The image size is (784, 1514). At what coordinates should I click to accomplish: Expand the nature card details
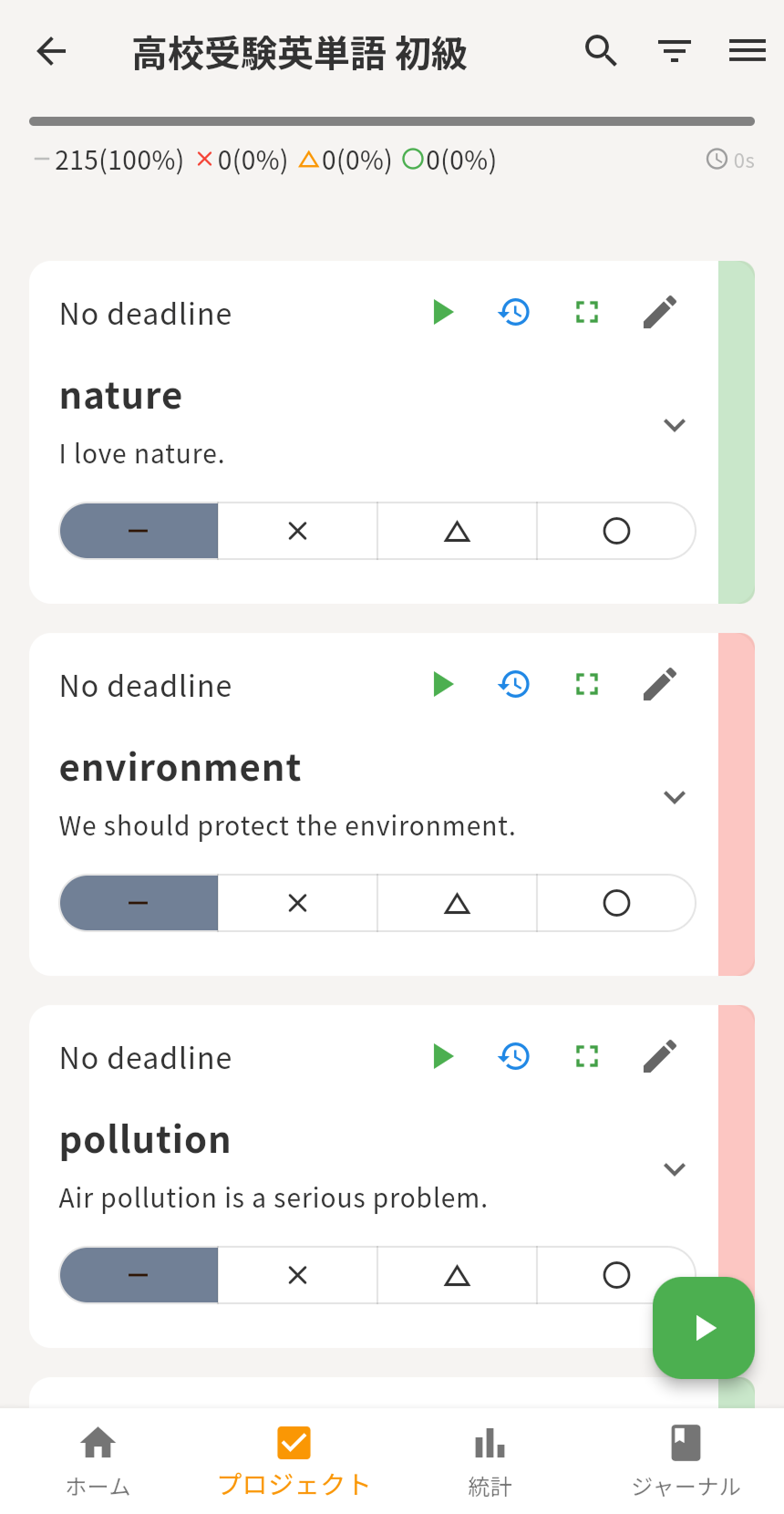(x=675, y=425)
